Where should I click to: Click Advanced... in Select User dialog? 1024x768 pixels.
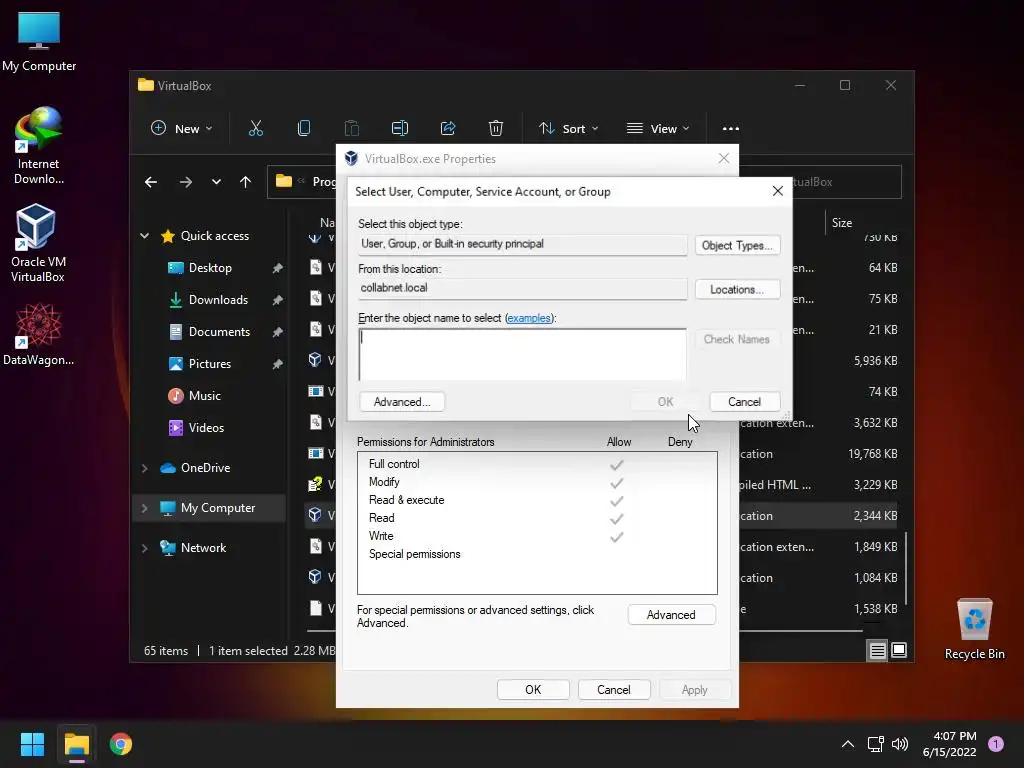point(402,402)
